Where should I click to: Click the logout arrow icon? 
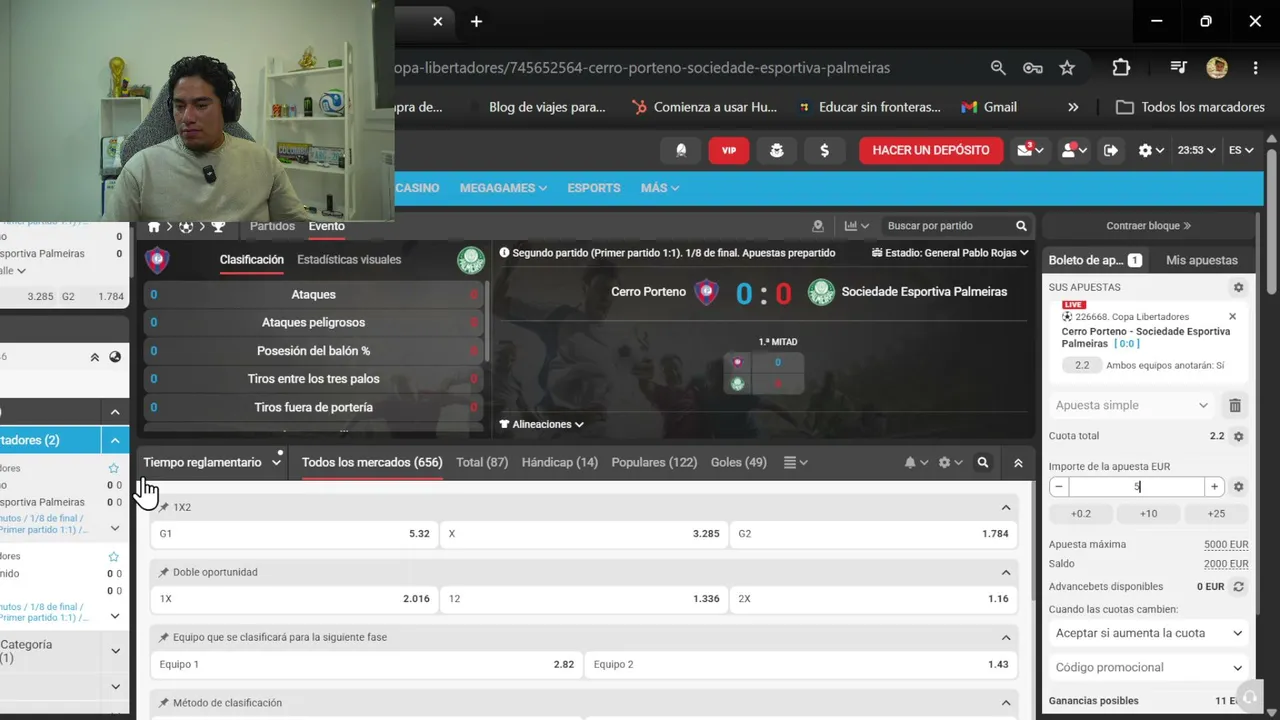point(1111,150)
